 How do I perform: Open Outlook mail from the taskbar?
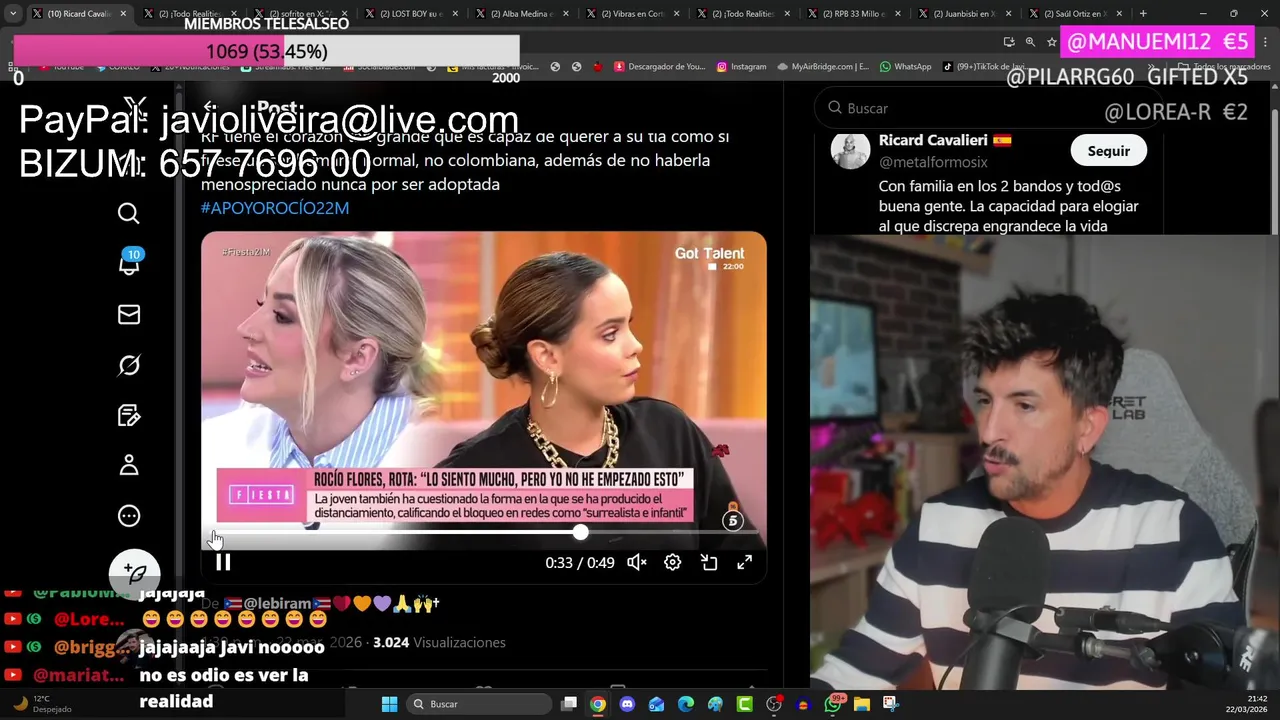(656, 704)
